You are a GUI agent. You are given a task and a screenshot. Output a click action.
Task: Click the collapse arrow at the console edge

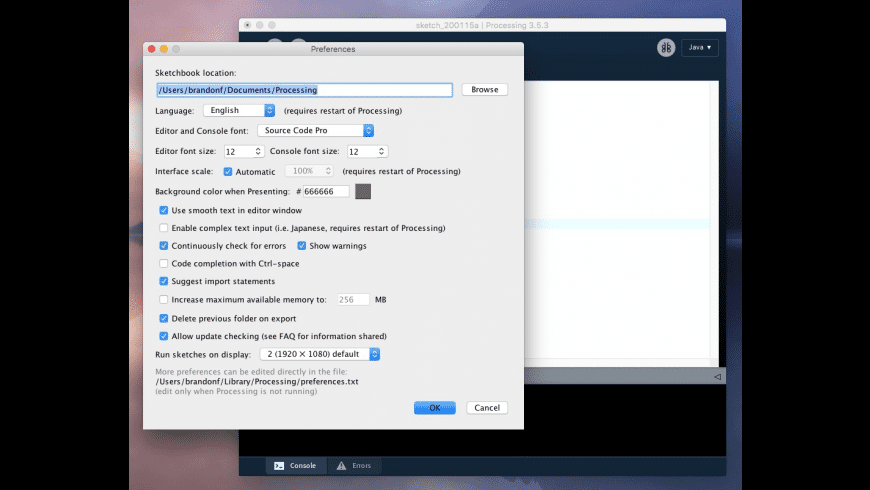click(717, 377)
